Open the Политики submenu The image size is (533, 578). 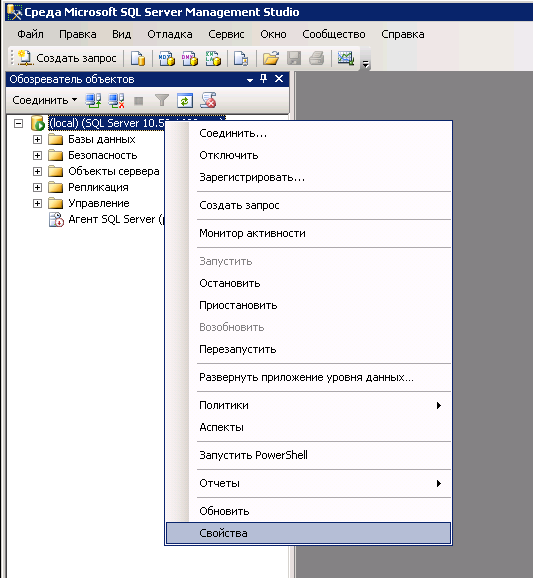[308, 405]
